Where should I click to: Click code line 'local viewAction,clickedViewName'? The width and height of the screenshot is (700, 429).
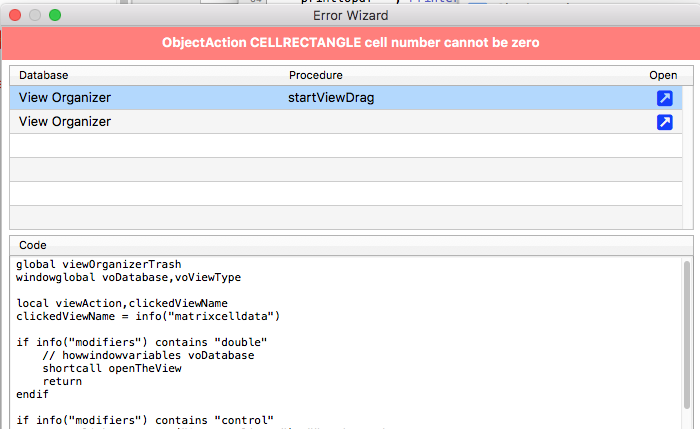click(x=122, y=303)
